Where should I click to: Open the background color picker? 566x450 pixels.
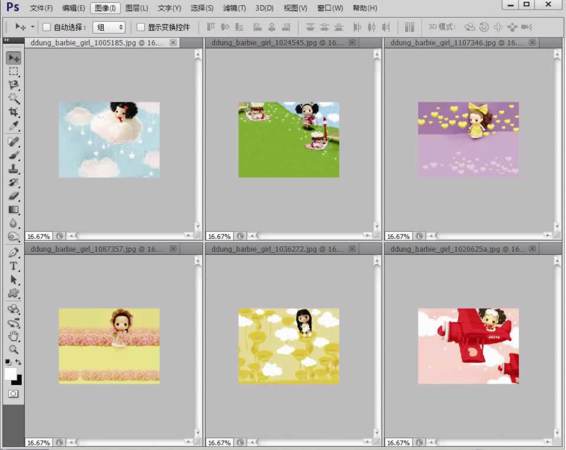coord(18,381)
